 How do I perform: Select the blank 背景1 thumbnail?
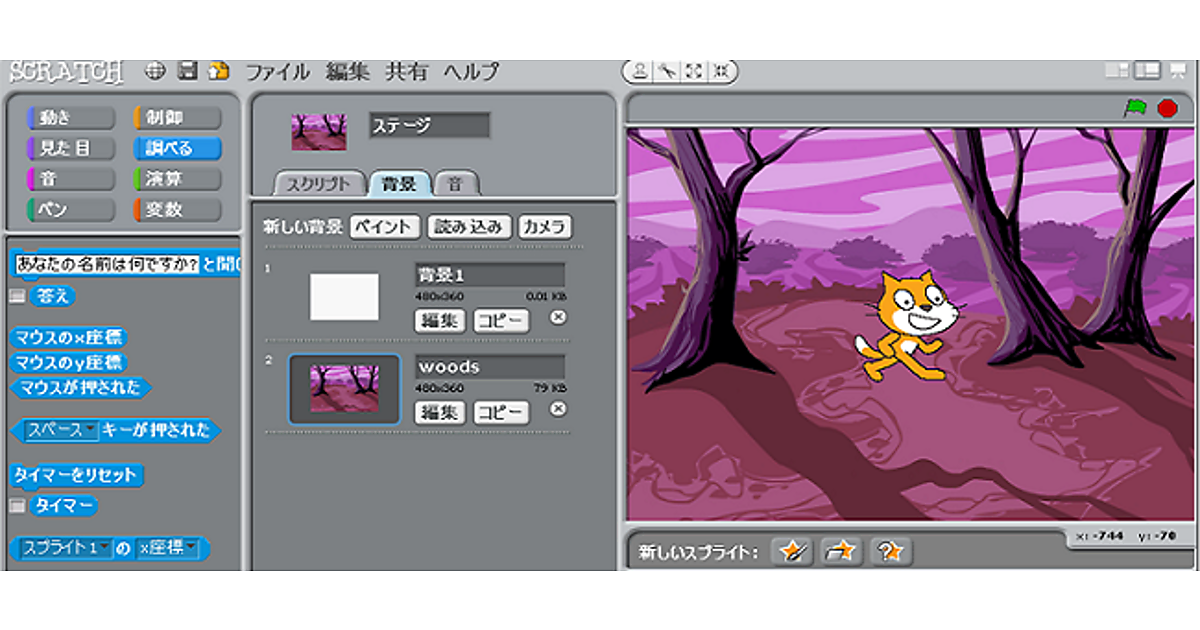pos(344,297)
